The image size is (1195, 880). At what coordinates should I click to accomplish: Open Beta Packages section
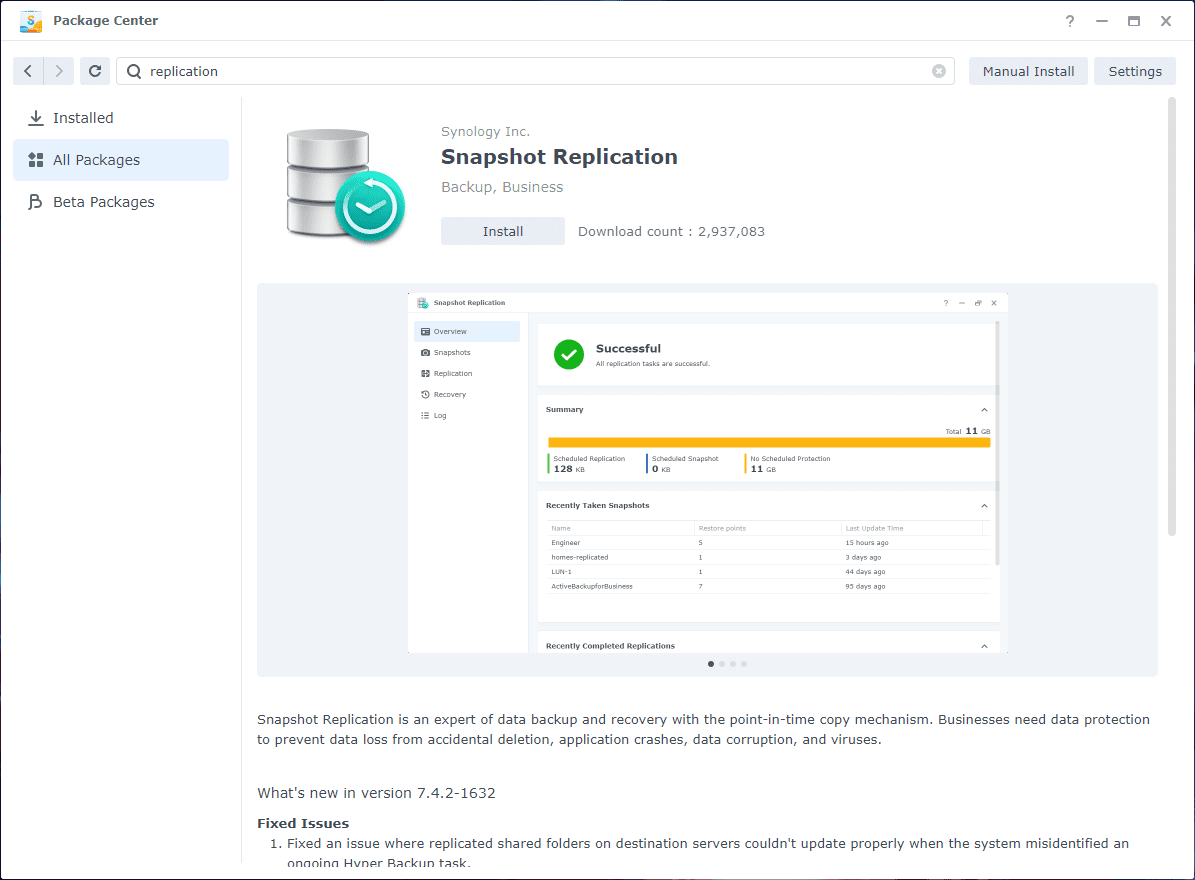(121, 202)
